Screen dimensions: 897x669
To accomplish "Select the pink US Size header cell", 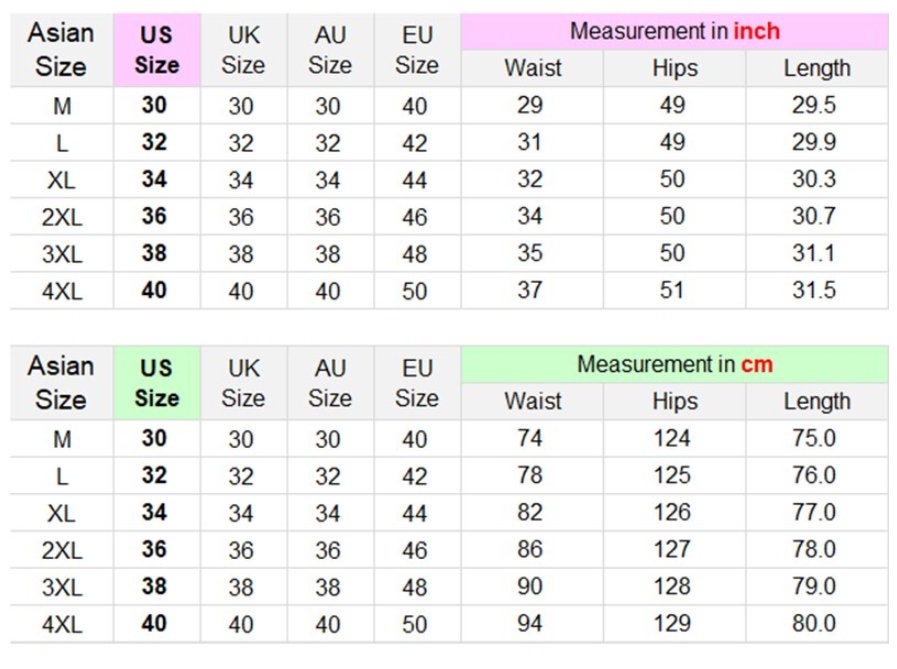I will click(x=156, y=50).
